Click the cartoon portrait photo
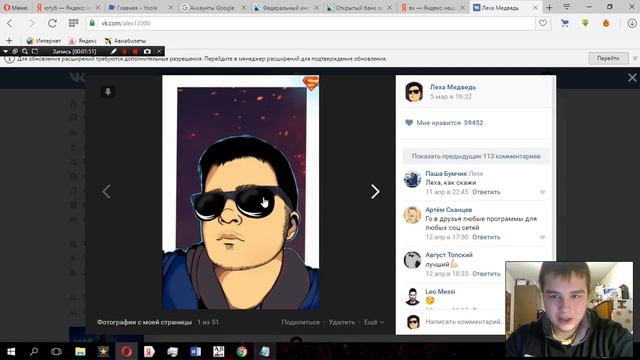Image resolution: width=640 pixels, height=360 pixels. pos(241,193)
